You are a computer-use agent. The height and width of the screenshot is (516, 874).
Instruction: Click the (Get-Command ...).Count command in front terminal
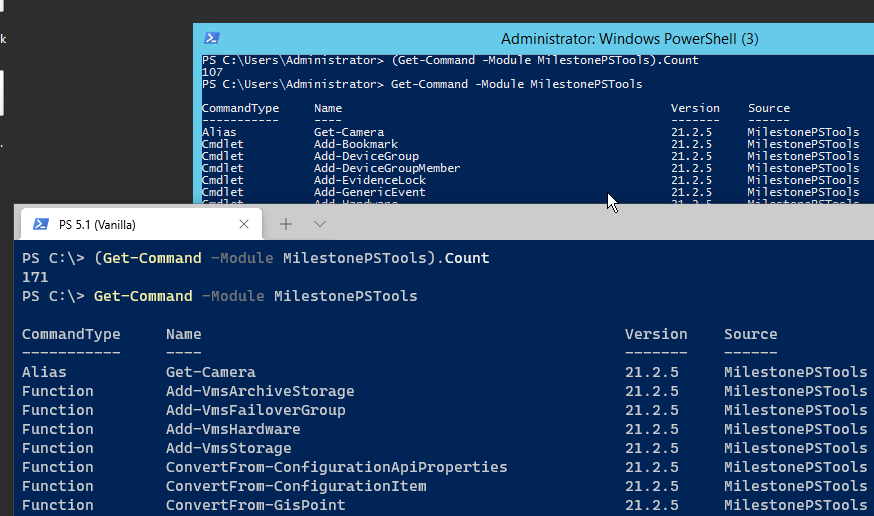click(292, 258)
